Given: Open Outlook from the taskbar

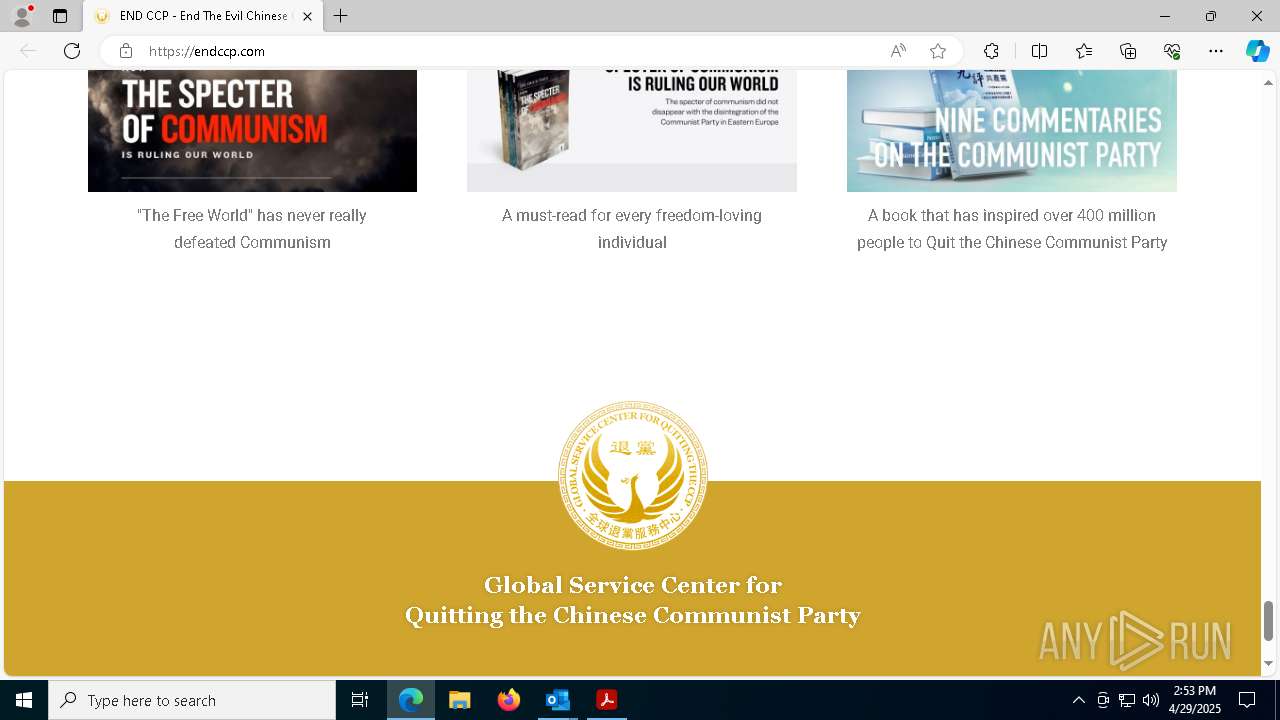Looking at the screenshot, I should point(557,700).
